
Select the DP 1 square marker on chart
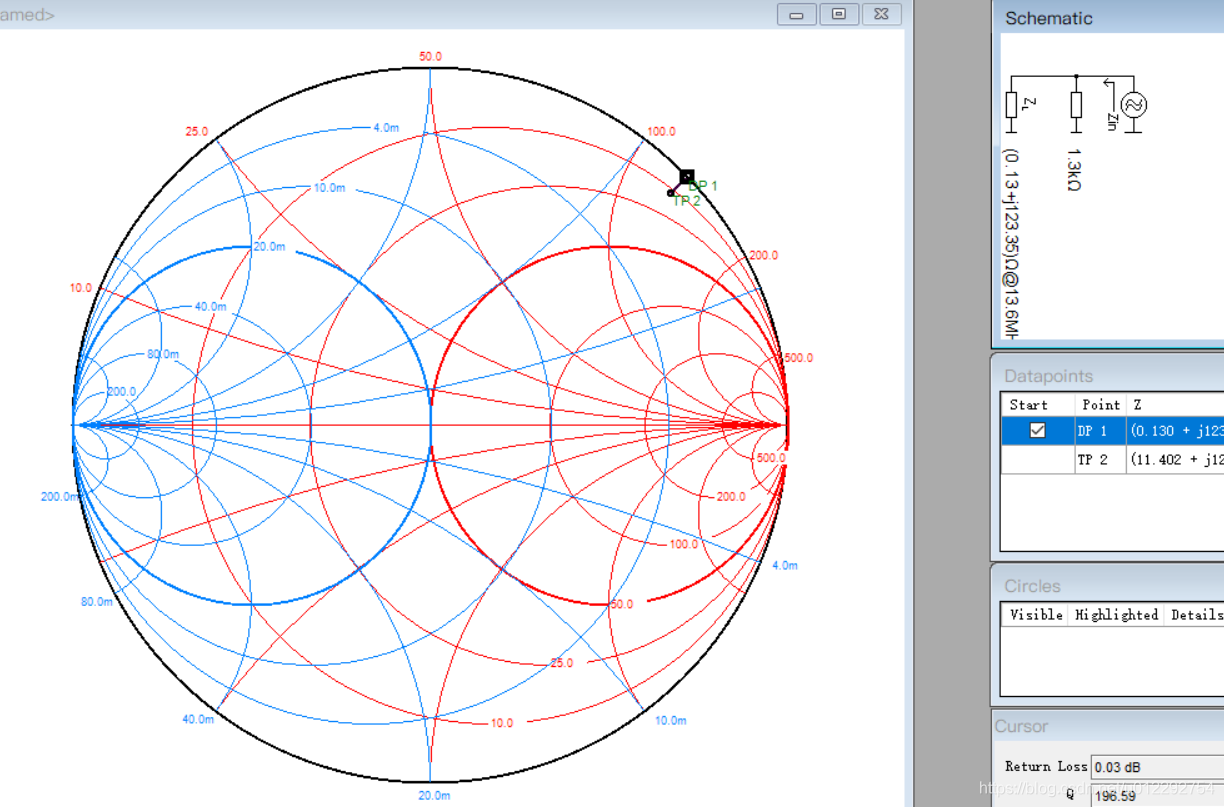click(x=687, y=176)
